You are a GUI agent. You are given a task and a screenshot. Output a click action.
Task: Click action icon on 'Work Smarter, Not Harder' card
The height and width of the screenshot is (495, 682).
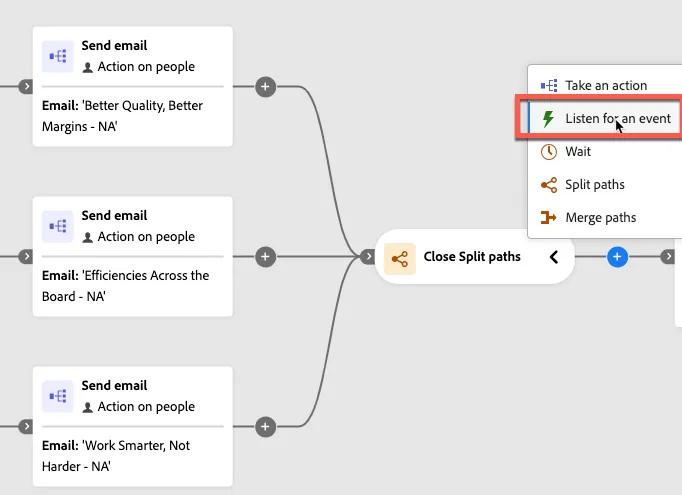click(x=58, y=396)
